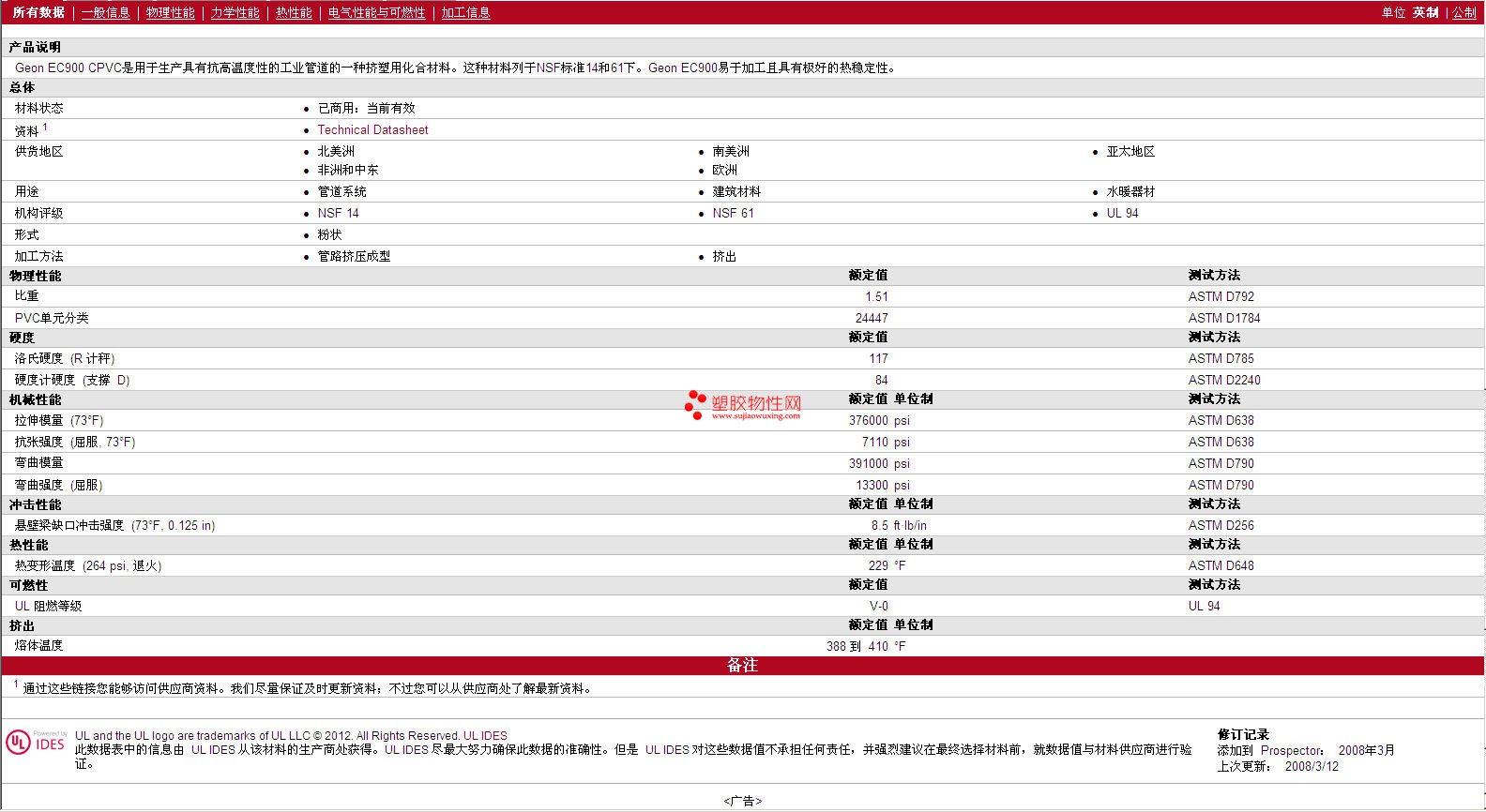This screenshot has height=812, width=1486.
Task: Select test method ASTM D1784
Action: (x=1224, y=319)
